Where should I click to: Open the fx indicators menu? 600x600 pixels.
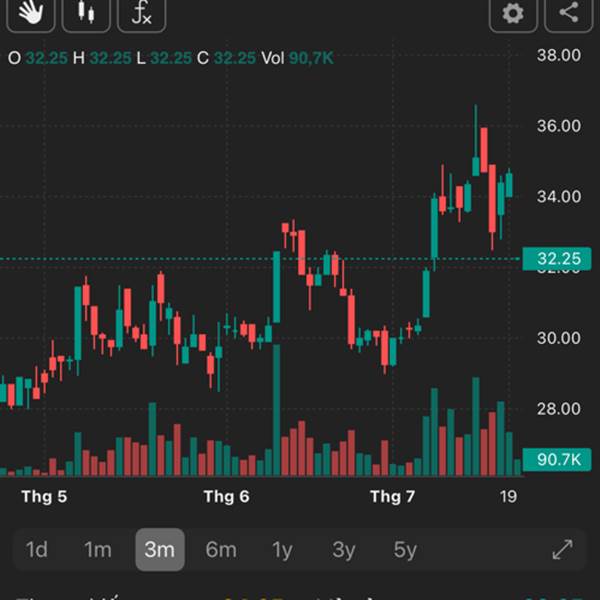click(x=141, y=15)
